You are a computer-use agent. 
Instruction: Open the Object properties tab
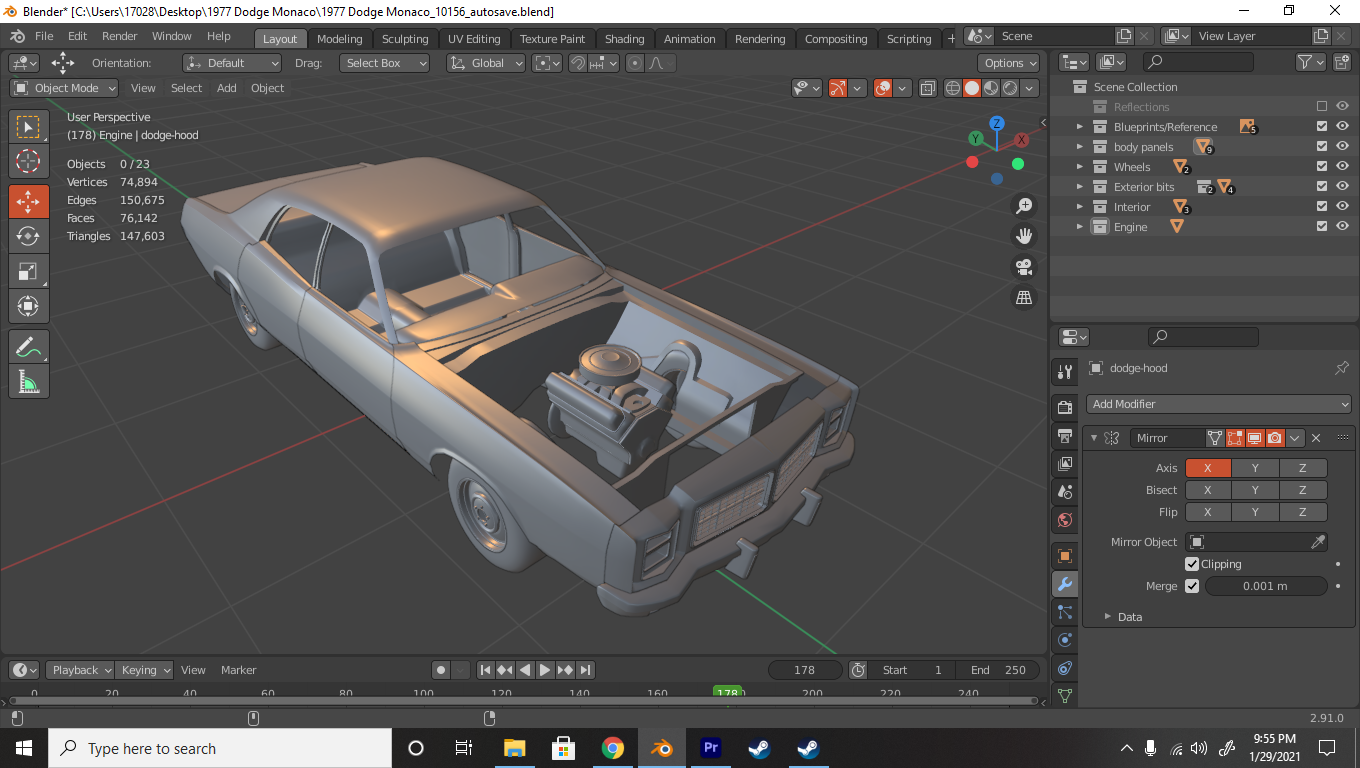click(x=1065, y=556)
